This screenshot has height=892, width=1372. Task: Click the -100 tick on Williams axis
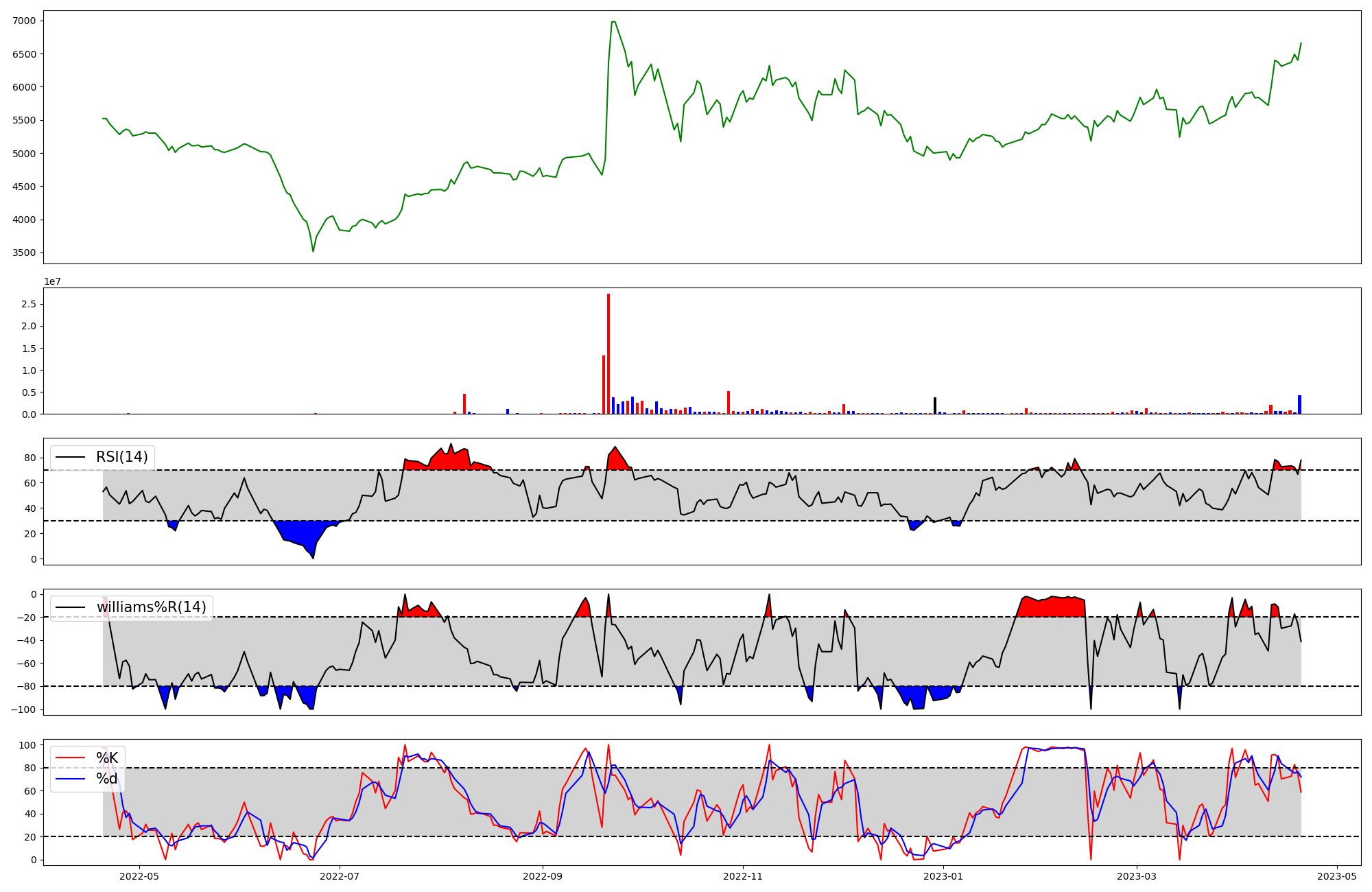[24, 709]
